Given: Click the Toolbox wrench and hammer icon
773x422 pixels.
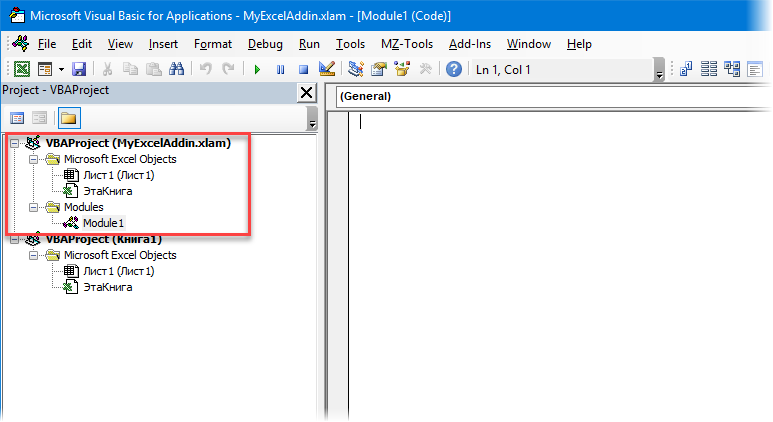Looking at the screenshot, I should (x=425, y=69).
